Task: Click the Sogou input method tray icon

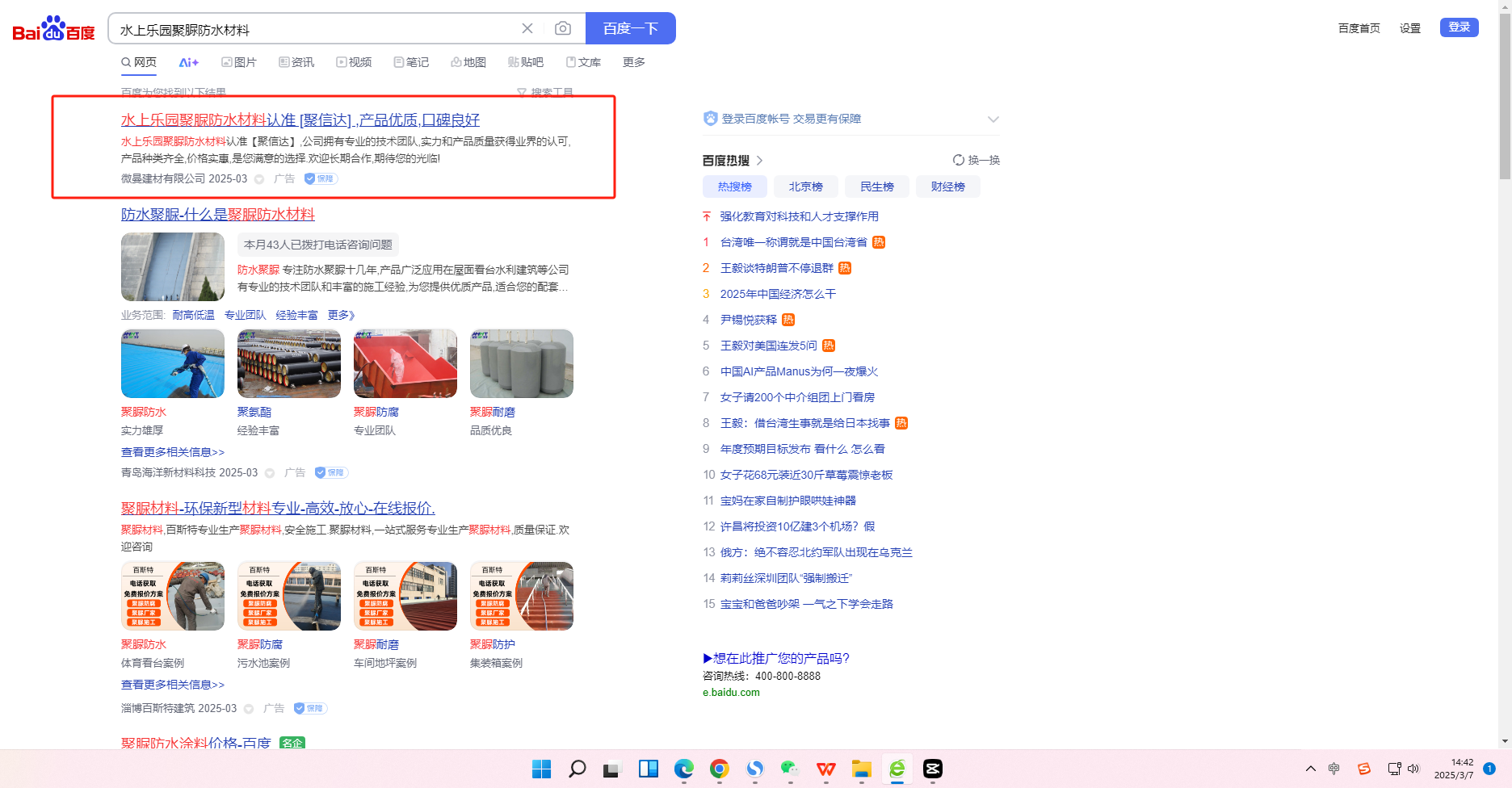Action: pos(1364,769)
